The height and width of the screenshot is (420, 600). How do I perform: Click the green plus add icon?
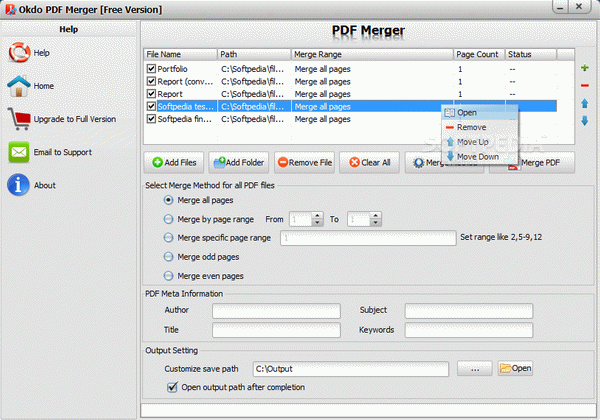tap(585, 68)
